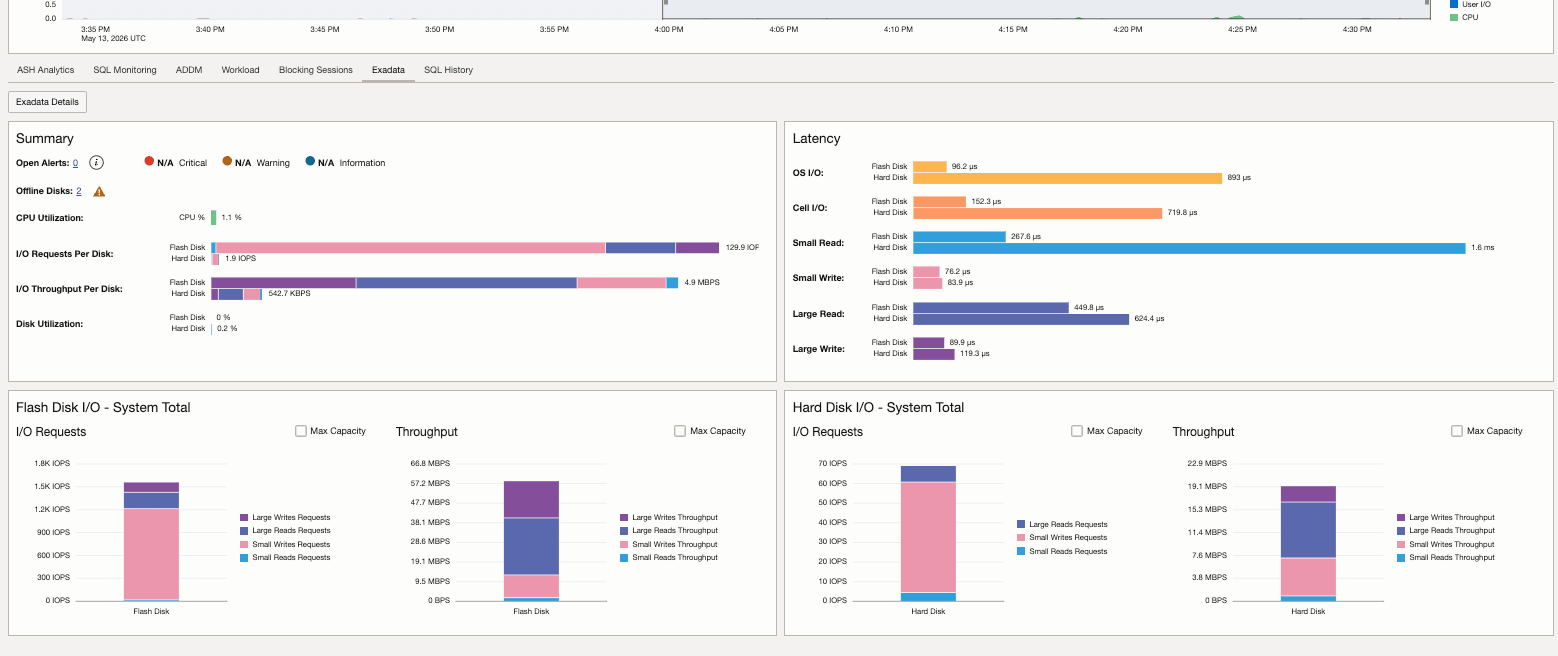Click Large Writes Throughput swatch in Hard Disk legend
1558x656 pixels.
coord(1401,518)
